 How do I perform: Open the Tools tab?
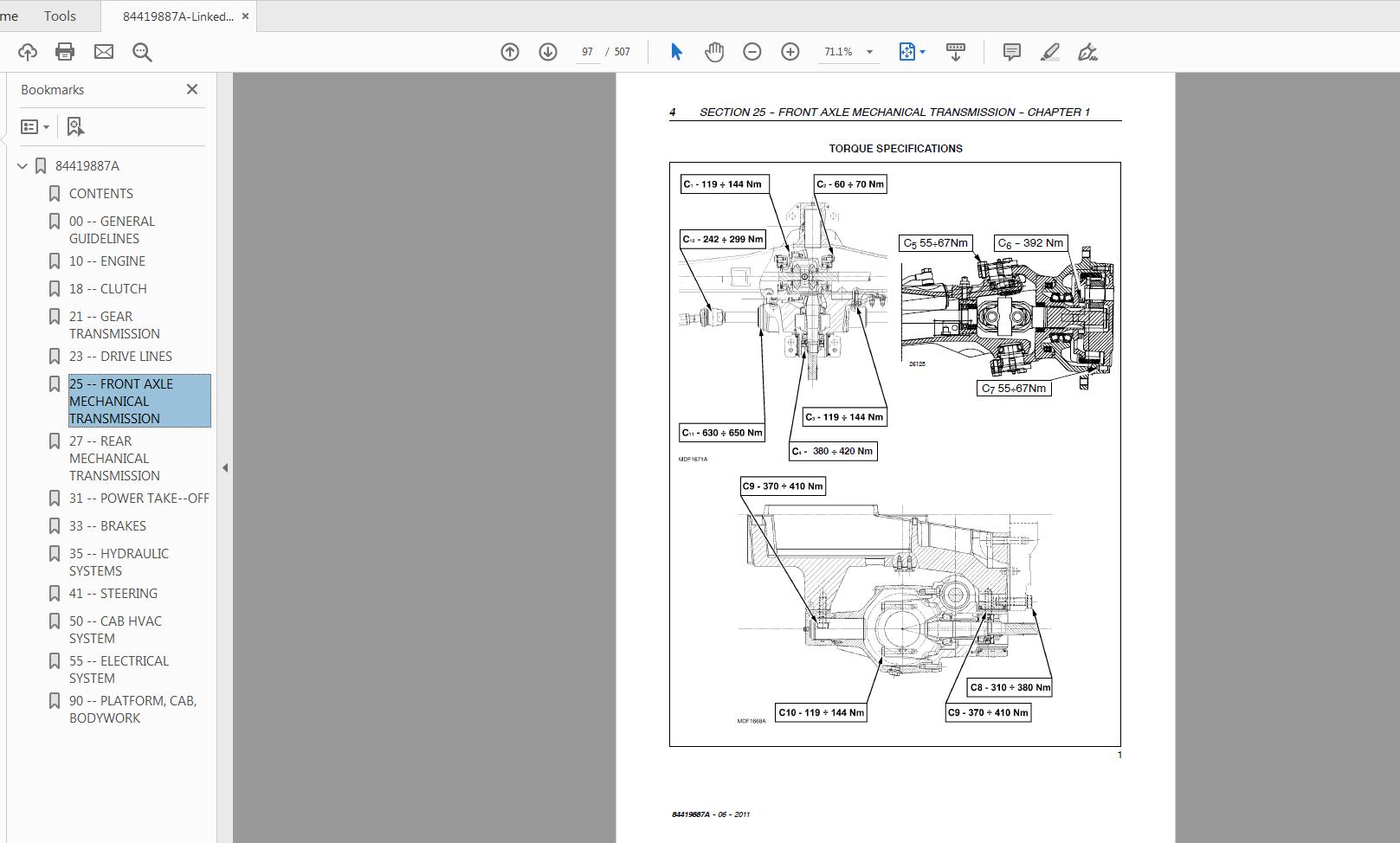click(61, 16)
